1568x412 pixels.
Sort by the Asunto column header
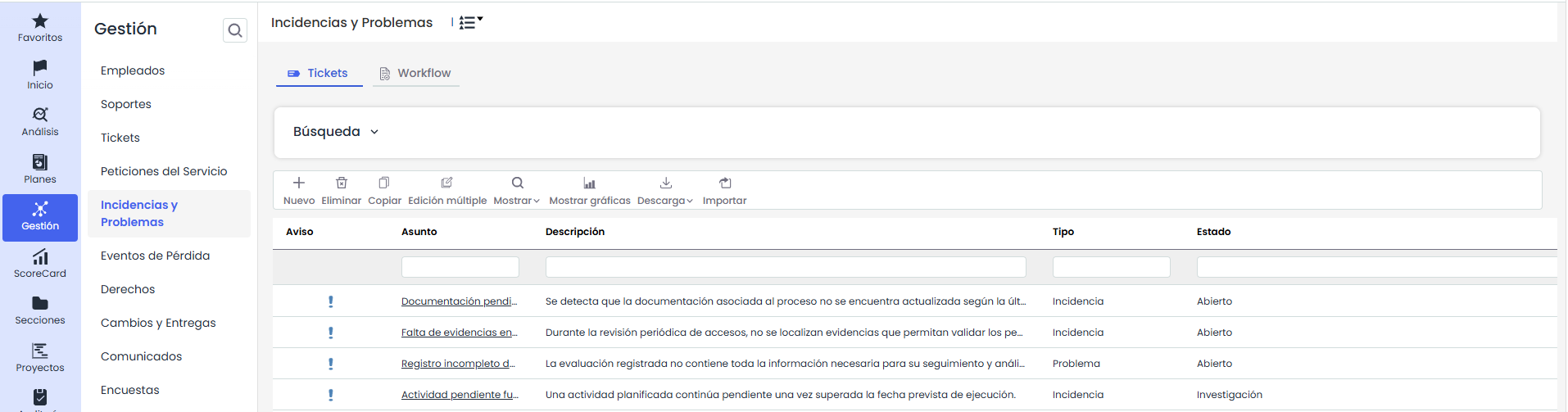[419, 232]
